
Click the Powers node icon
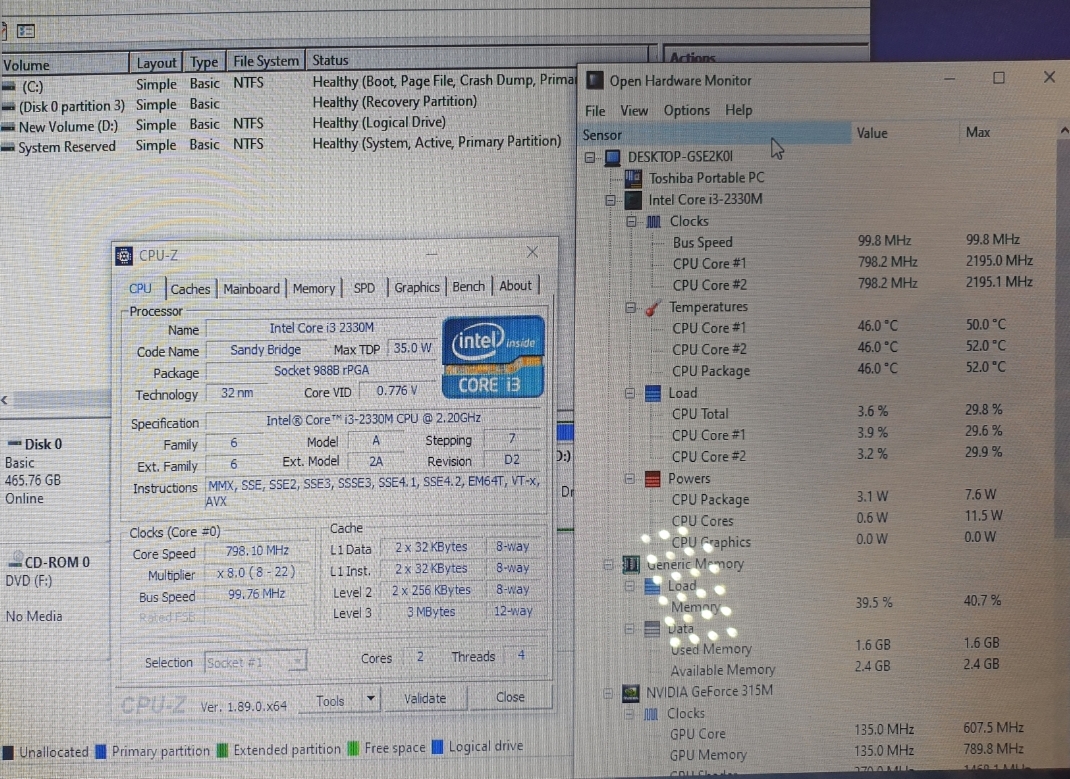(x=652, y=479)
